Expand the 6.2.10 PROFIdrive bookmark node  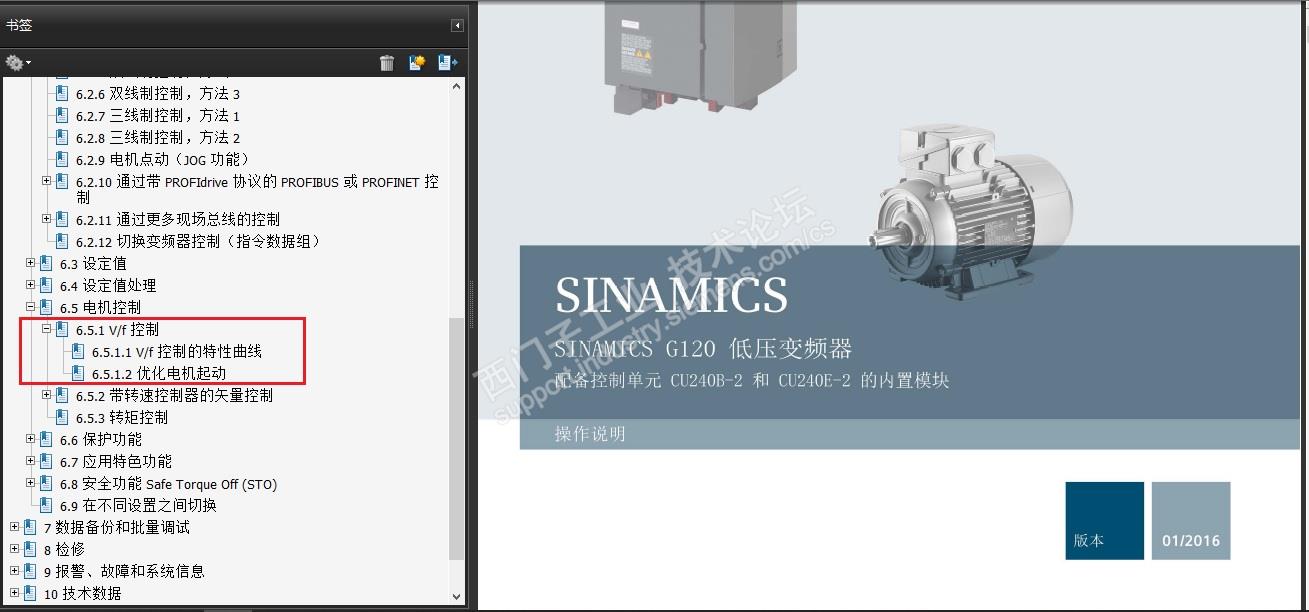46,181
